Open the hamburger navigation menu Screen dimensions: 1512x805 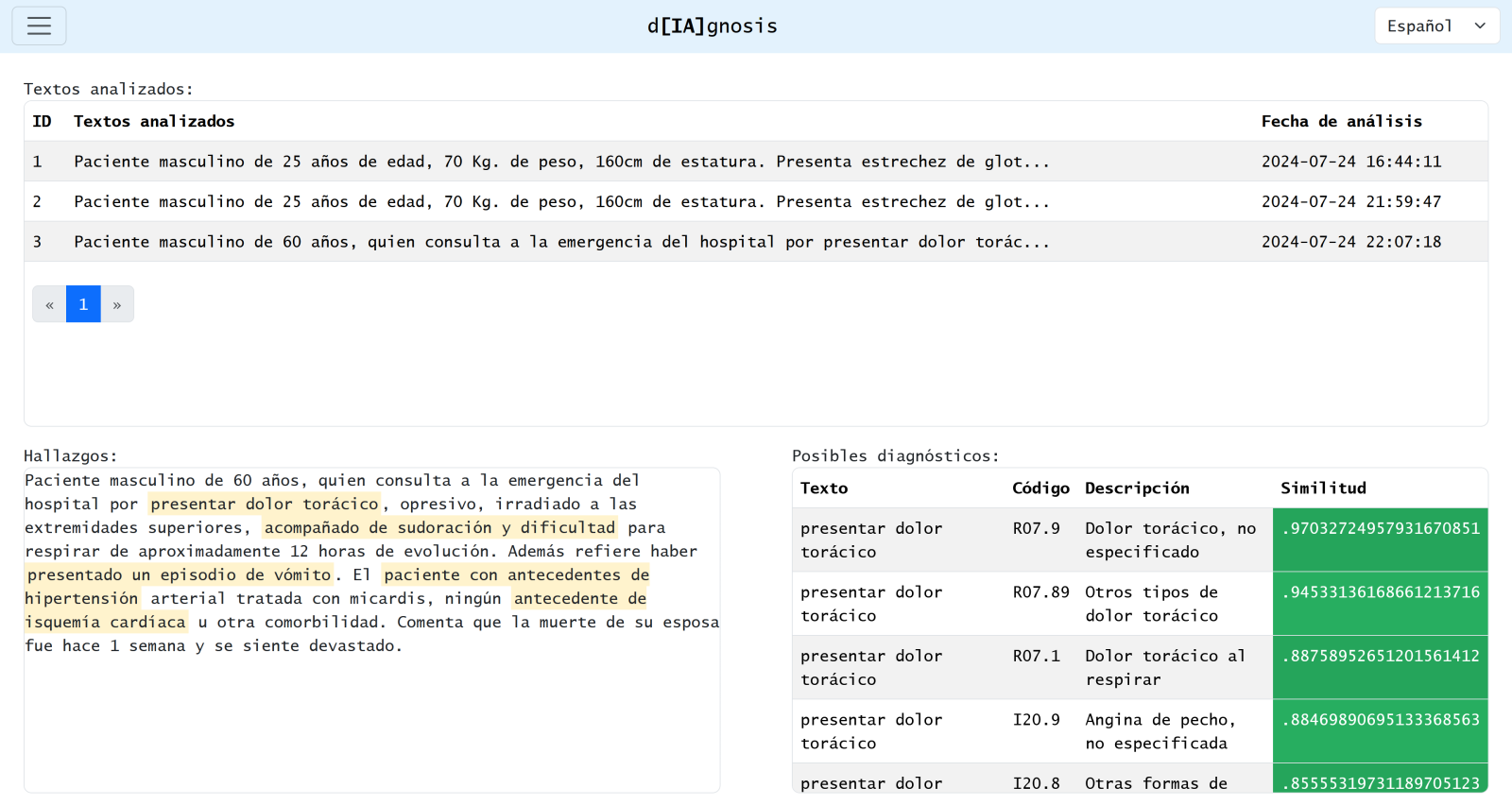(39, 26)
